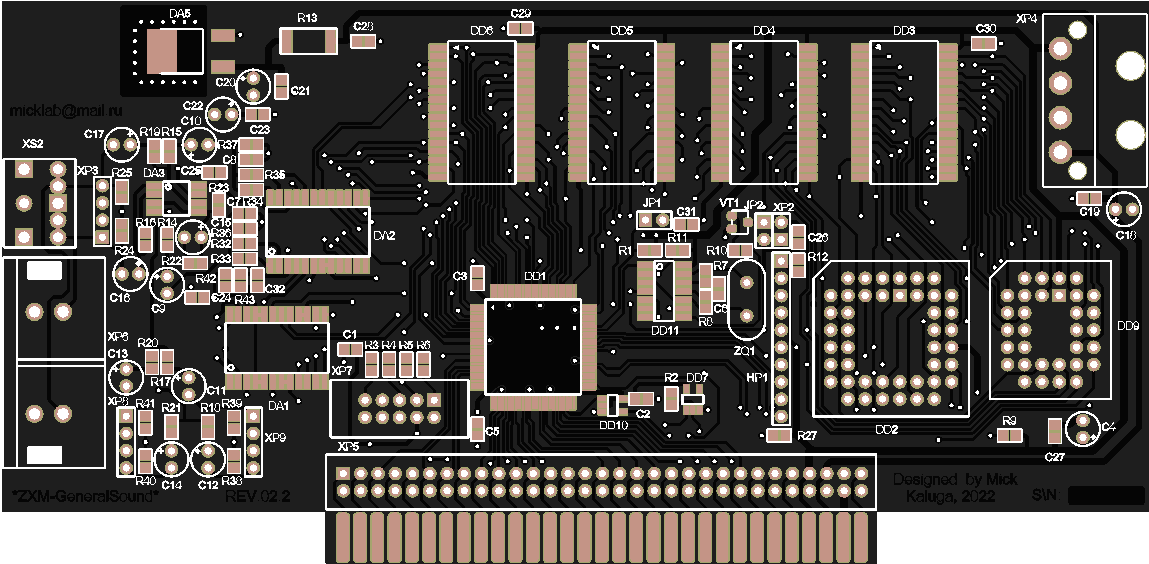Image resolution: width=1149 pixels, height=564 pixels.
Task: Select the XP5 double-row pin header
Action: click(x=600, y=482)
